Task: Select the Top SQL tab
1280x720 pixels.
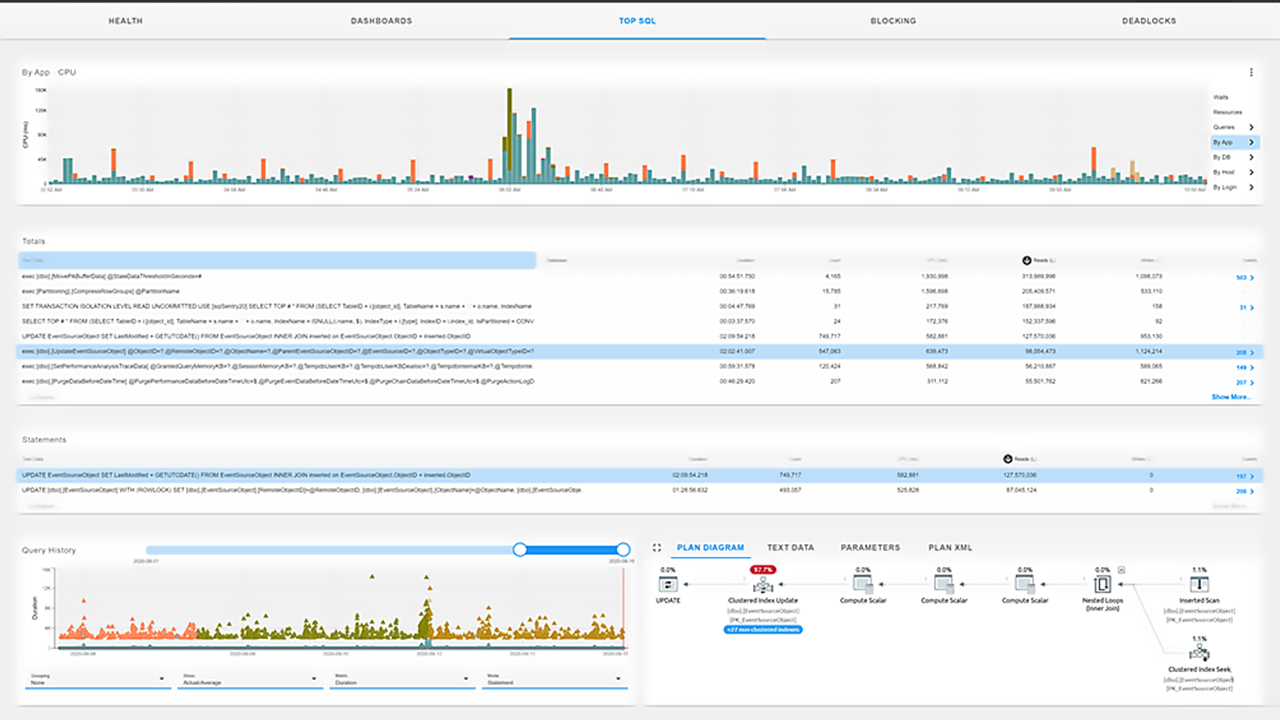Action: [x=637, y=20]
